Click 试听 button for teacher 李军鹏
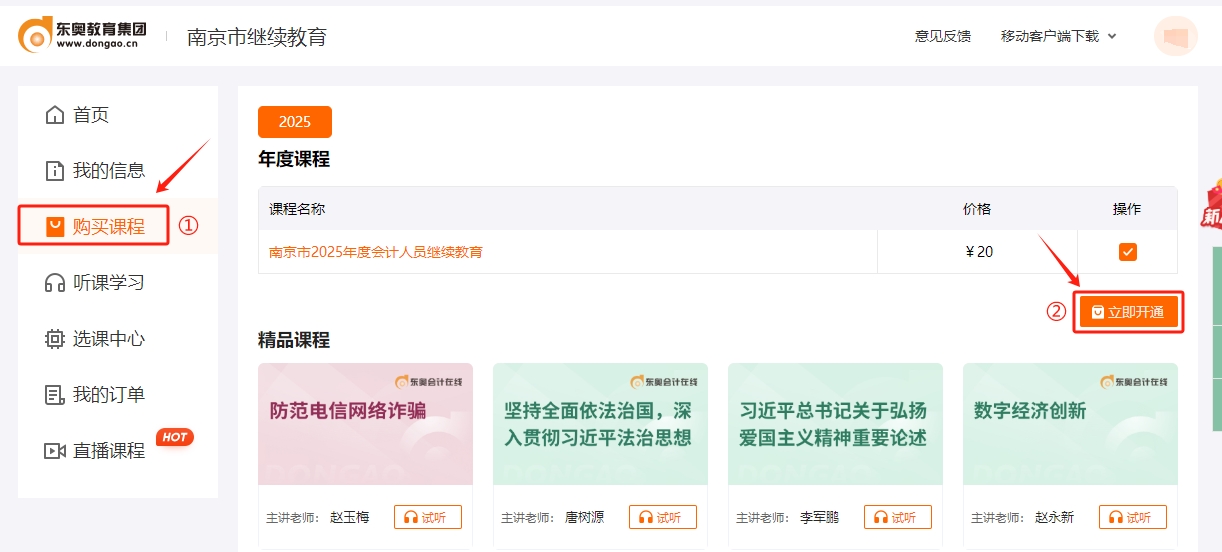The height and width of the screenshot is (552, 1222). coord(898,517)
